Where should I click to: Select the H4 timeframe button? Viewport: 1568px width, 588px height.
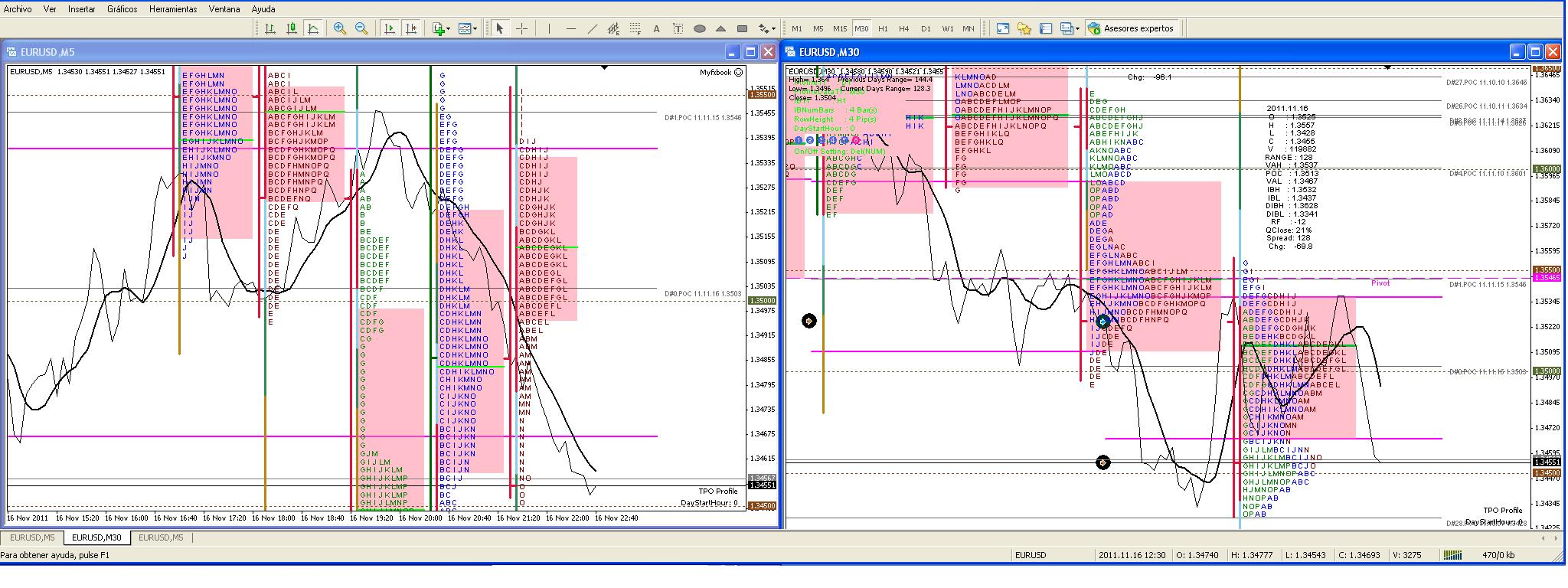click(x=904, y=28)
